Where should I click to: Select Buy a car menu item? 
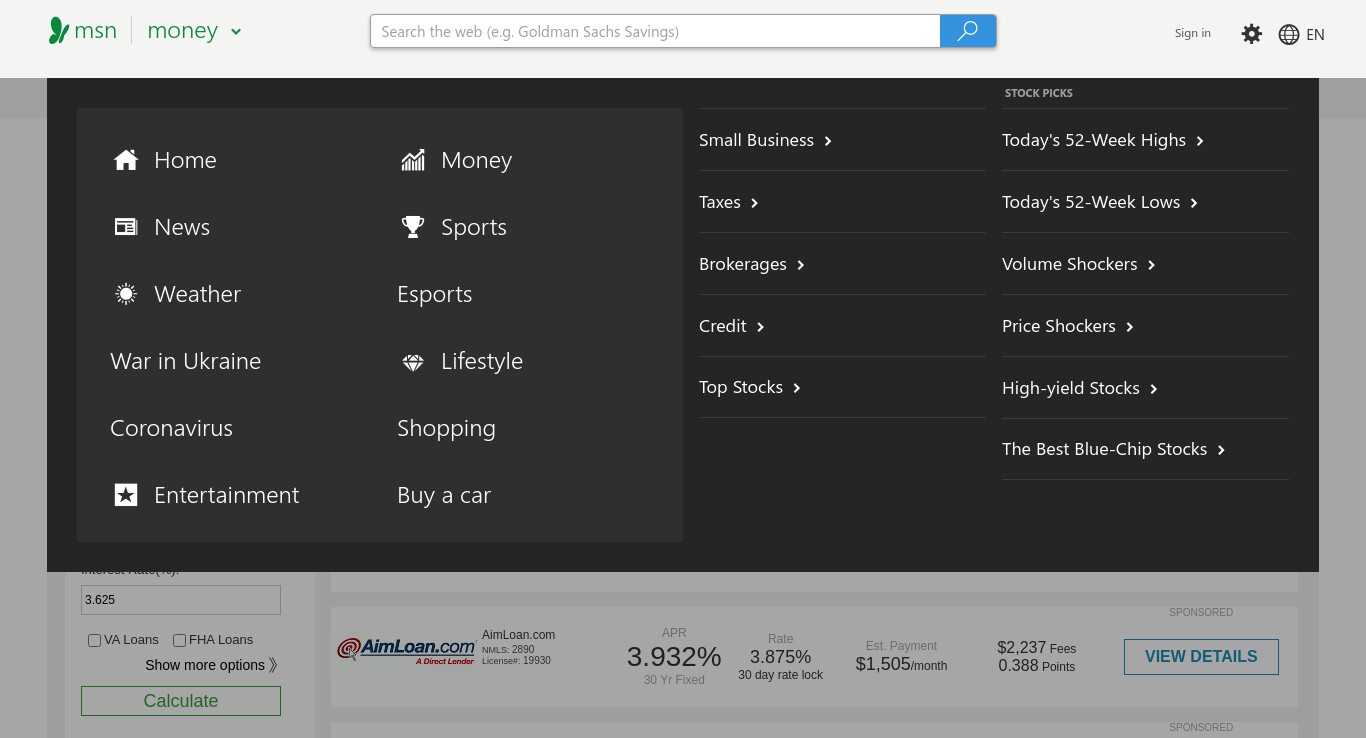444,495
